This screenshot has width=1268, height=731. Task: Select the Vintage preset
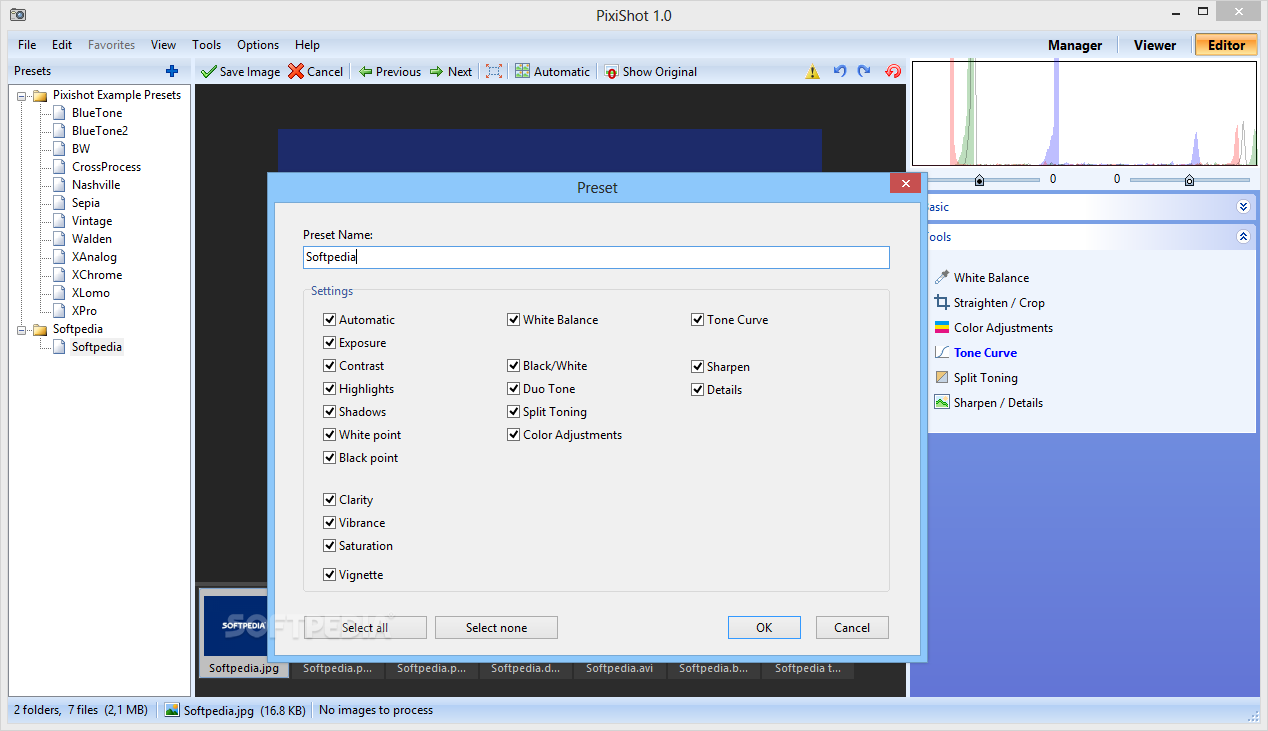pos(92,221)
